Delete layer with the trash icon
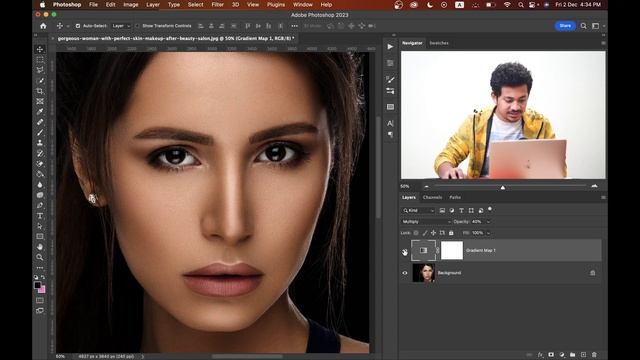Viewport: 640px width, 360px height. [x=594, y=355]
